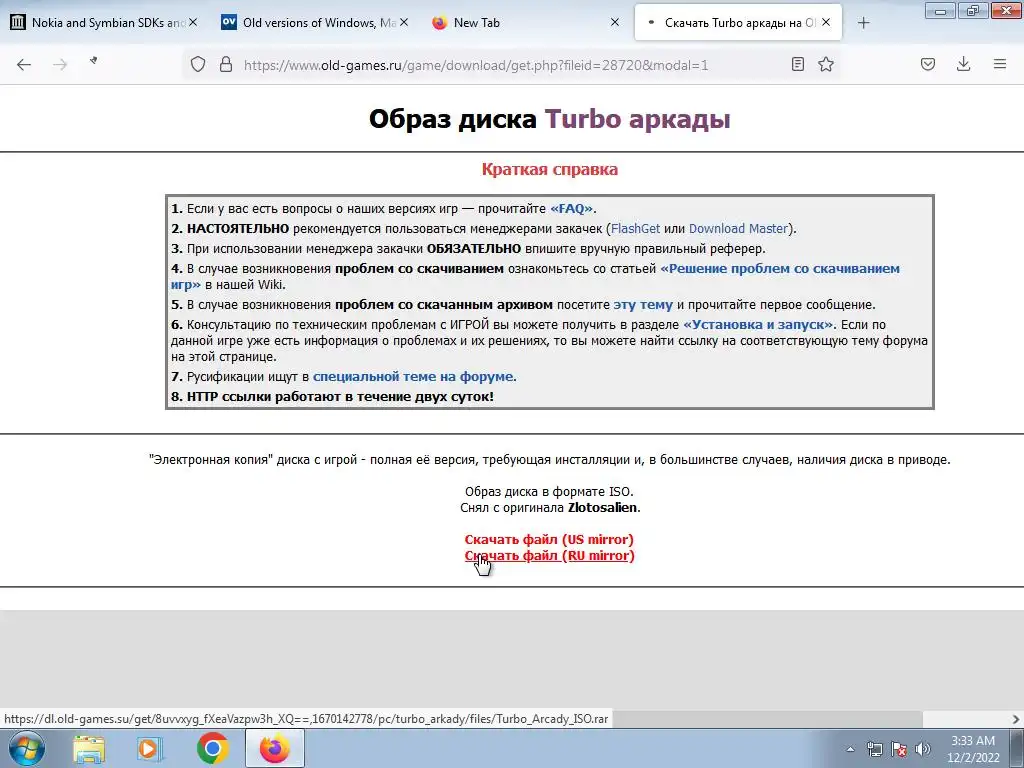Bookmark this page with the star icon
This screenshot has height=768, width=1024.
coord(826,64)
